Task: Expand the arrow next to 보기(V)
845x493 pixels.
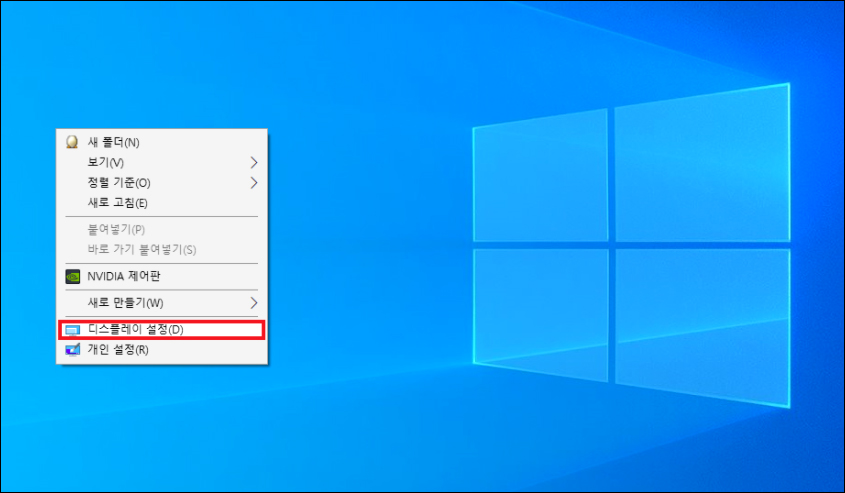Action: [x=254, y=162]
